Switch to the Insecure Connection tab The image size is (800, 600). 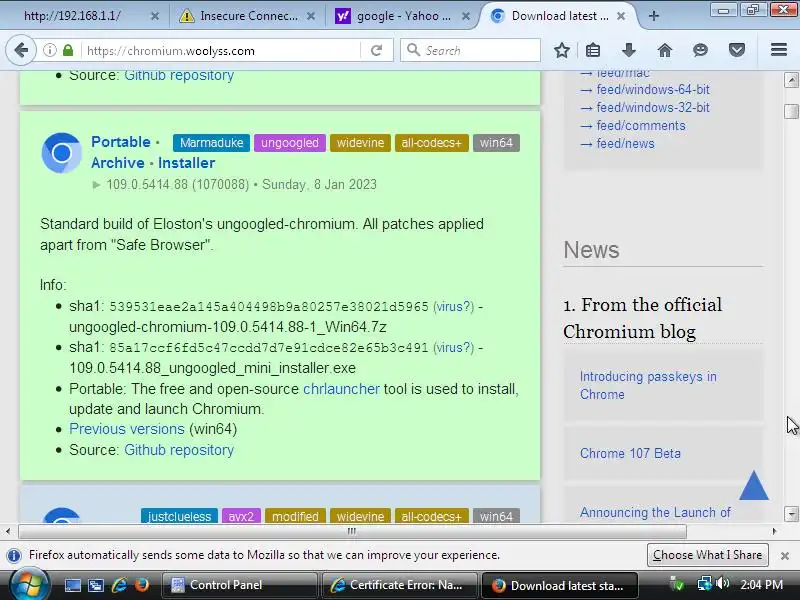(247, 16)
